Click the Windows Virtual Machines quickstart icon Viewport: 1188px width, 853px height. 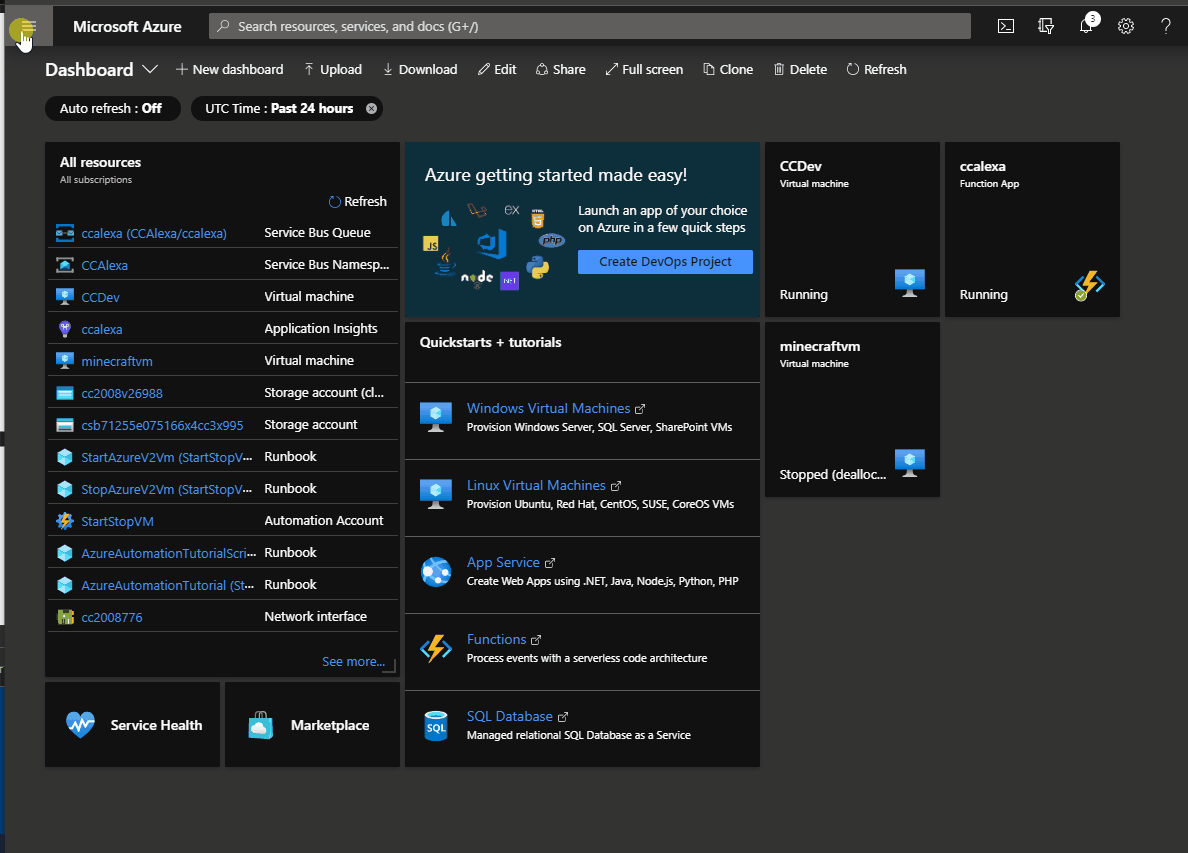tap(436, 417)
